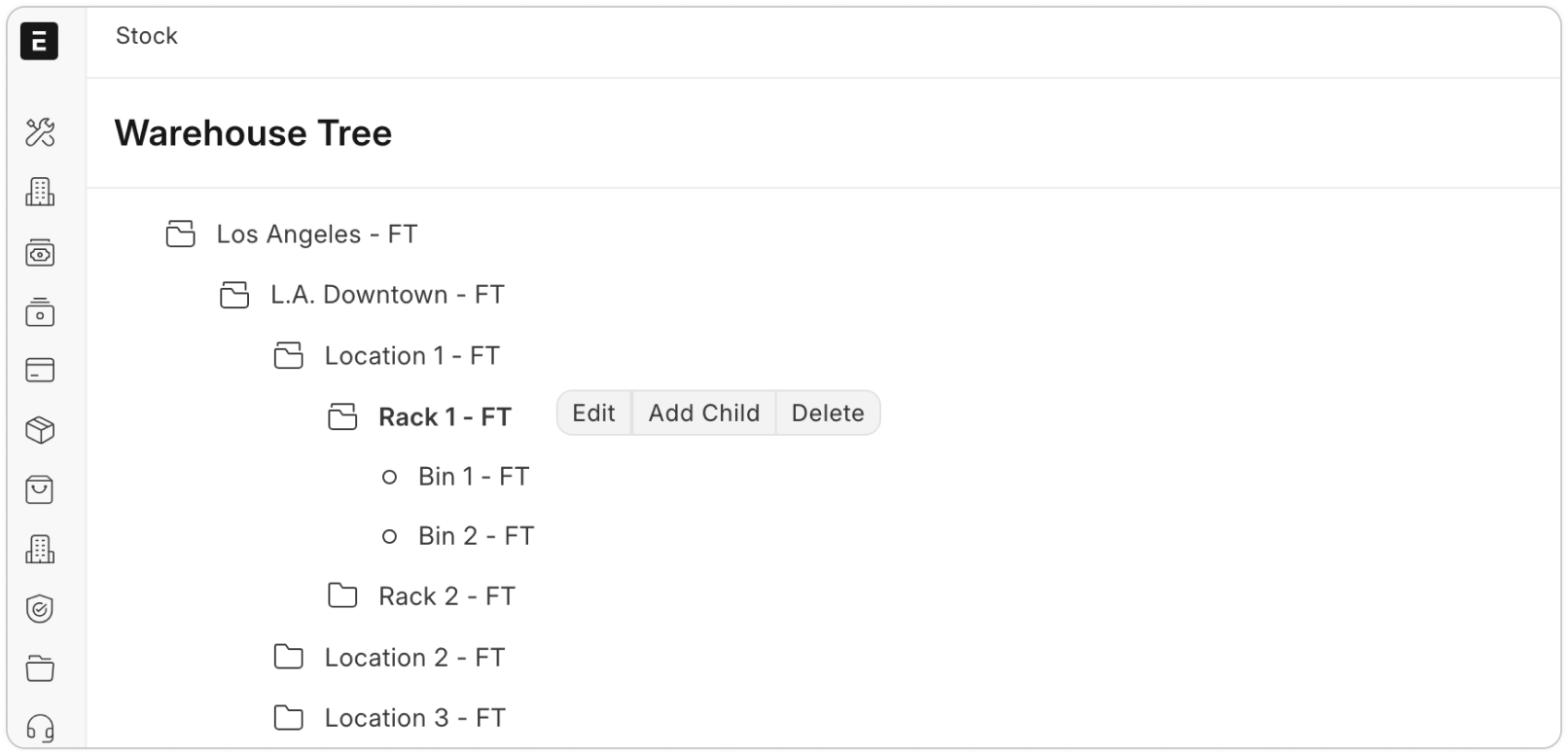Image resolution: width=1568 pixels, height=755 pixels.
Task: Open the folder sidebar icon
Action: coord(40,668)
